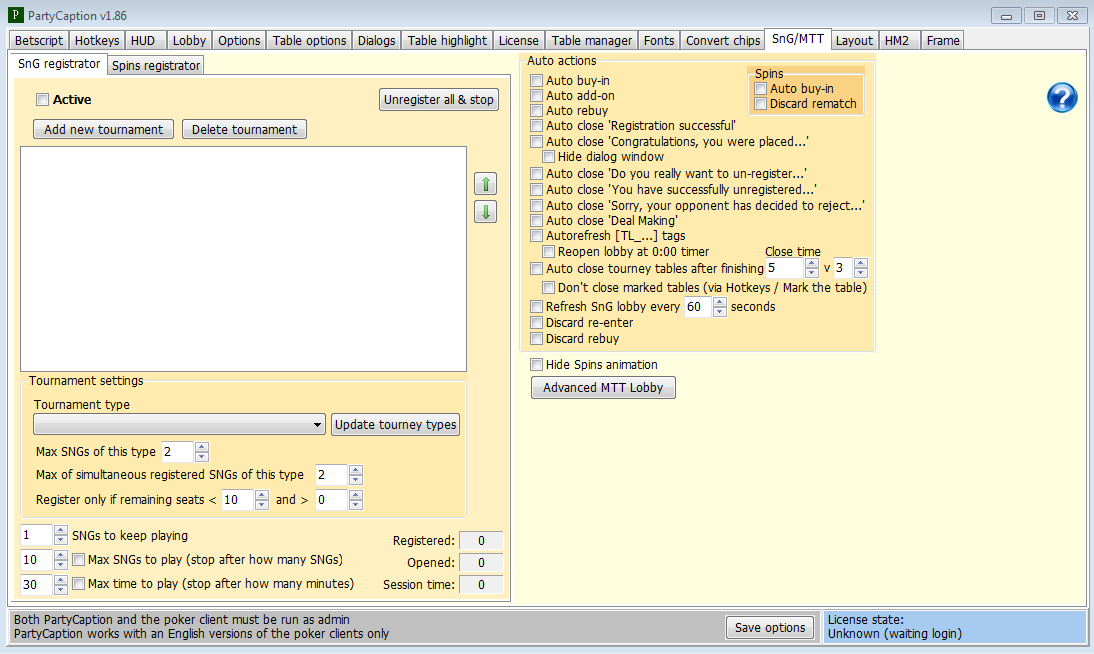The image size is (1094, 654).
Task: Enable Auto add-on checkbox
Action: [x=537, y=96]
